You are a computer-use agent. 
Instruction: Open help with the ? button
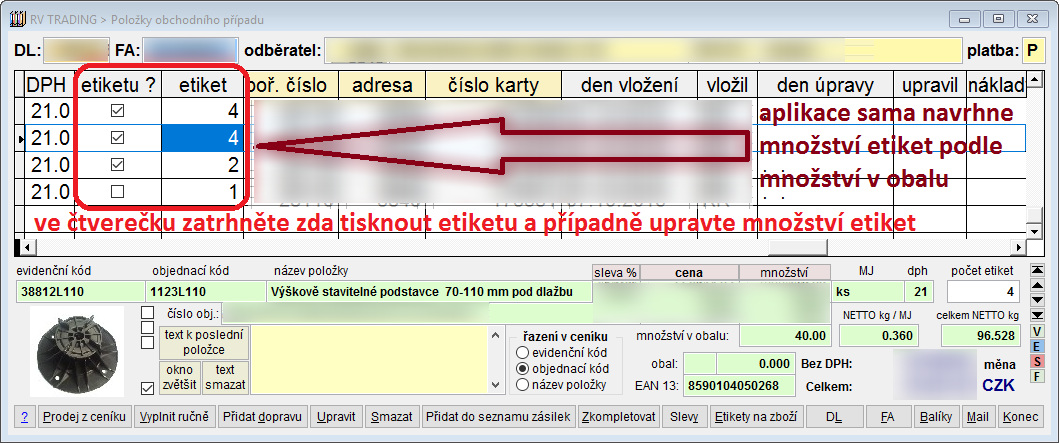coord(24,416)
